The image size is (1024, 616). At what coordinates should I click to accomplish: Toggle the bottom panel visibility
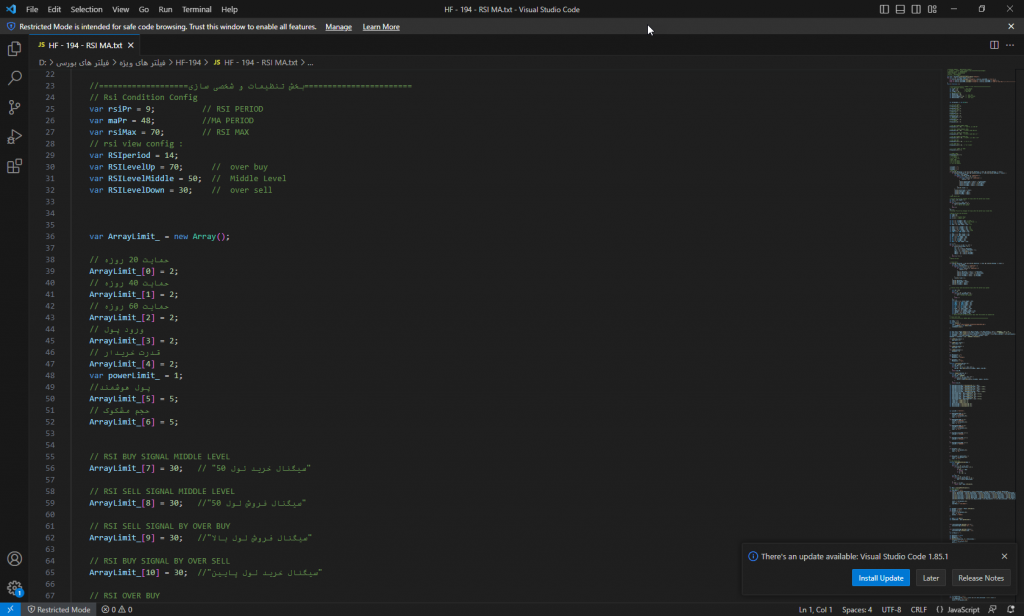coord(900,9)
